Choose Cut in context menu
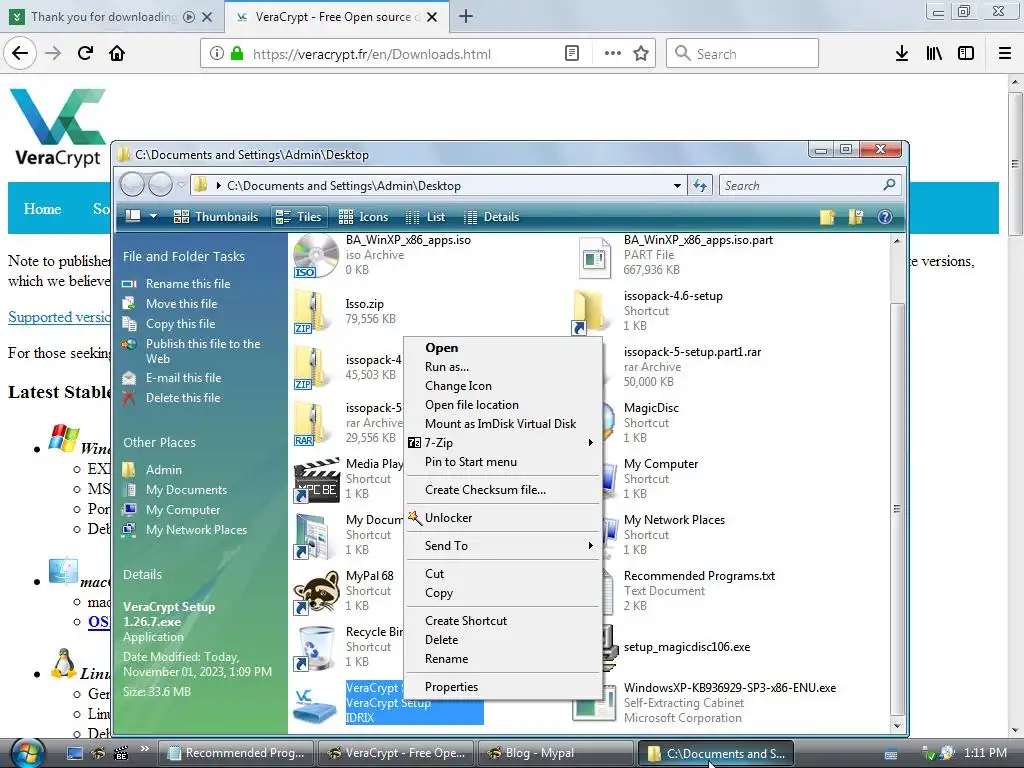1024x768 pixels. pos(502,574)
